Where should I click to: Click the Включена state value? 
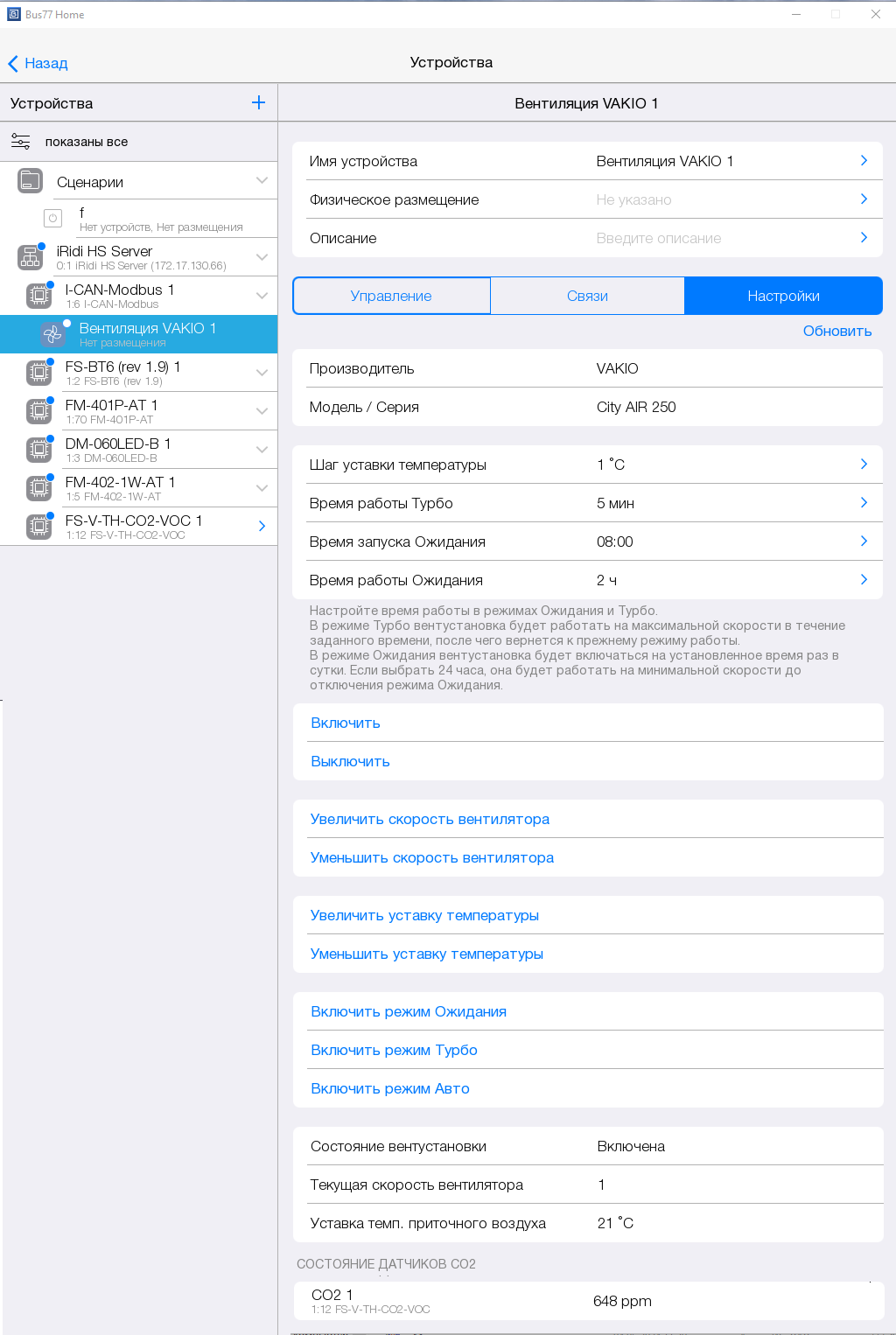pyautogui.click(x=631, y=1146)
